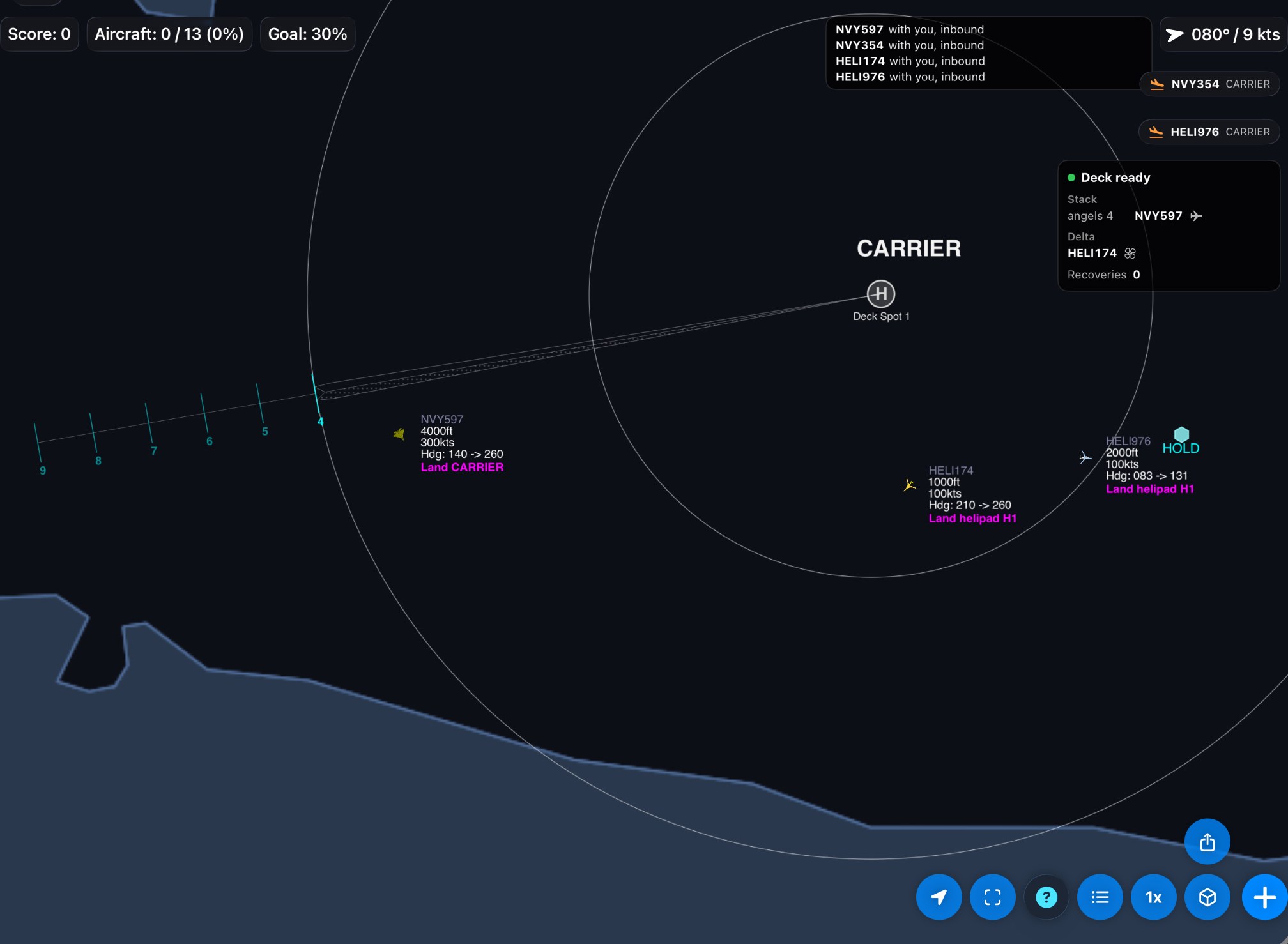Click the approach distance marker 6
Viewport: 1288px width, 944px height.
click(209, 441)
